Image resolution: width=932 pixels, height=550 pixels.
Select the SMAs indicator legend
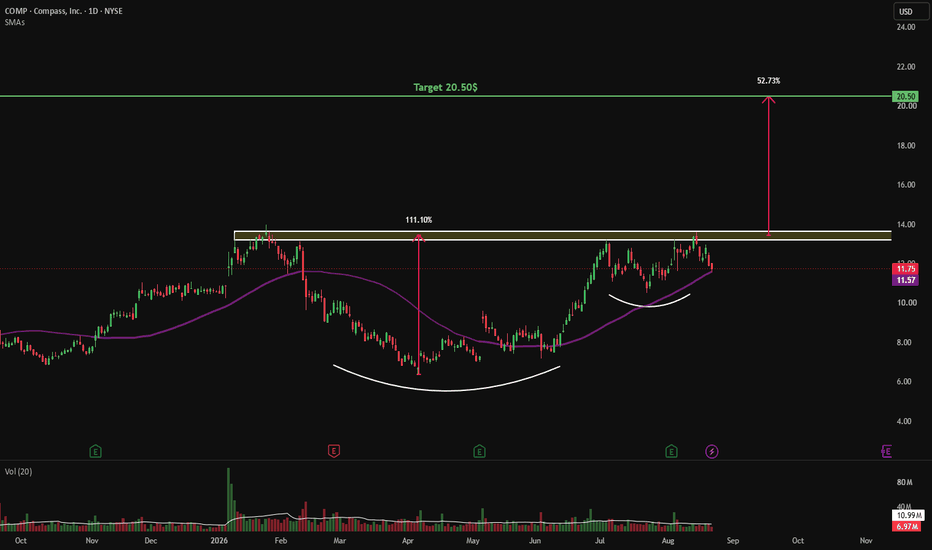(14, 23)
